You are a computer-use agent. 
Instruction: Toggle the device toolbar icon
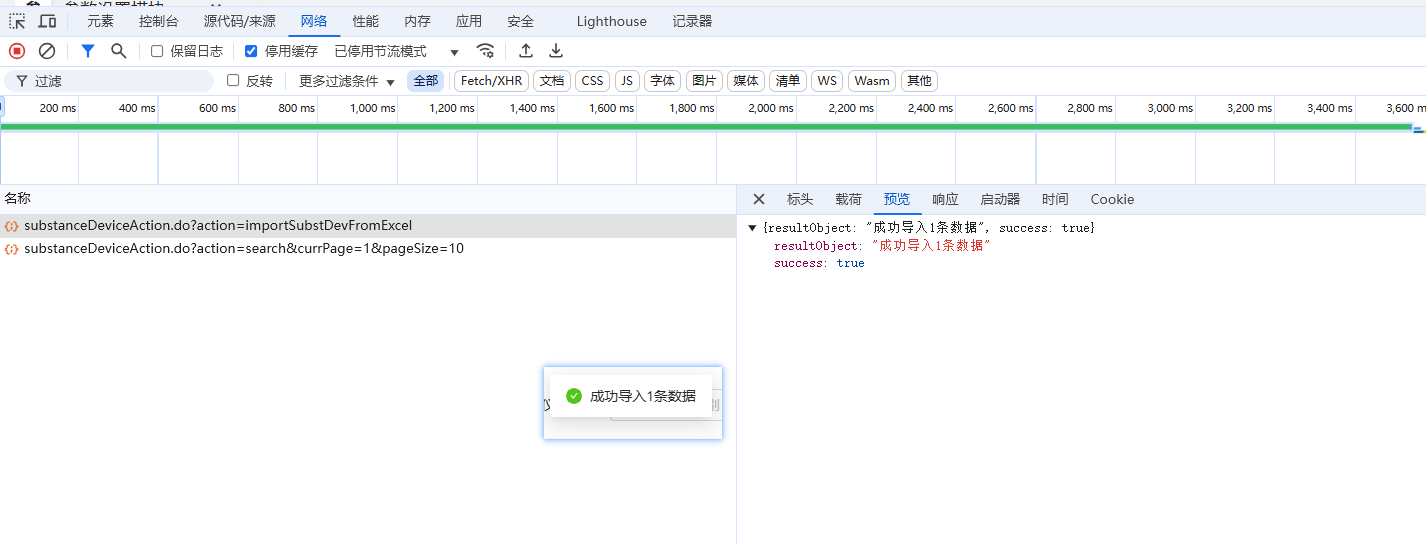tap(47, 21)
